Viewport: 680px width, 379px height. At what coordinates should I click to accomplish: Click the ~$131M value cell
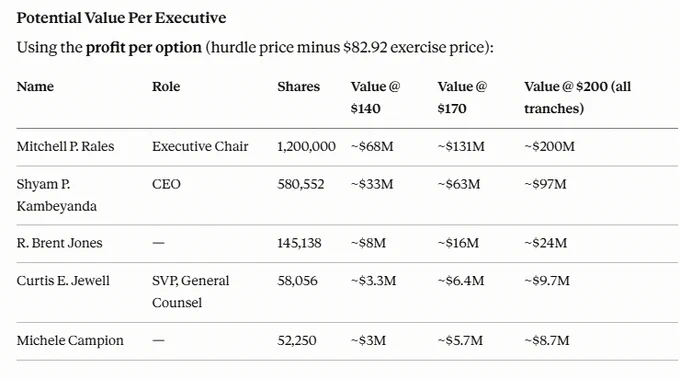coord(461,146)
